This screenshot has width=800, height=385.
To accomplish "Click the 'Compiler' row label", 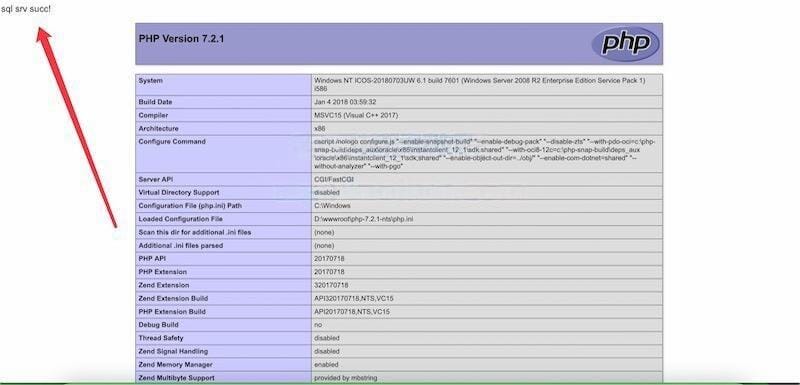I will pyautogui.click(x=153, y=115).
